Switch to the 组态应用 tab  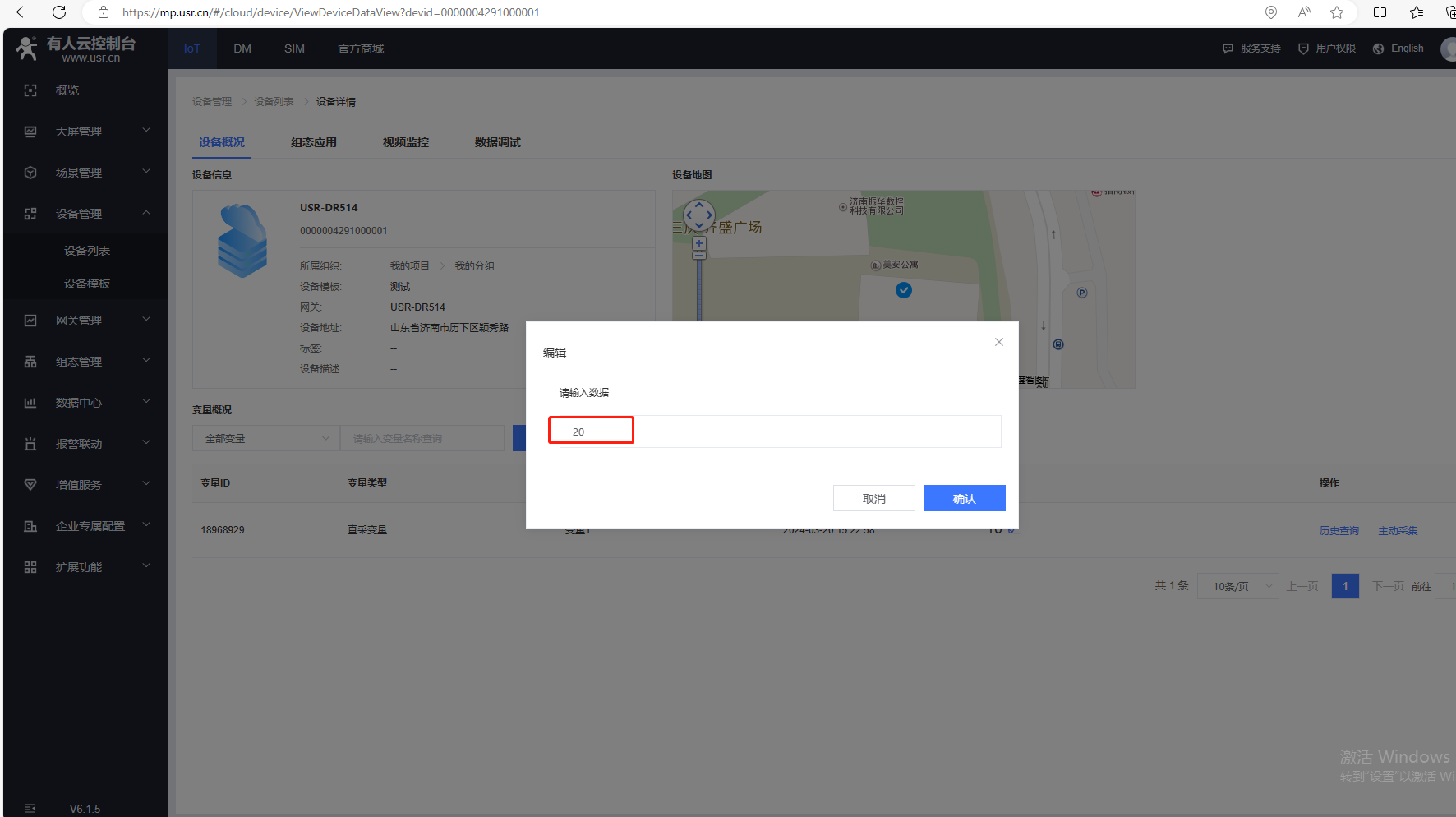coord(314,142)
